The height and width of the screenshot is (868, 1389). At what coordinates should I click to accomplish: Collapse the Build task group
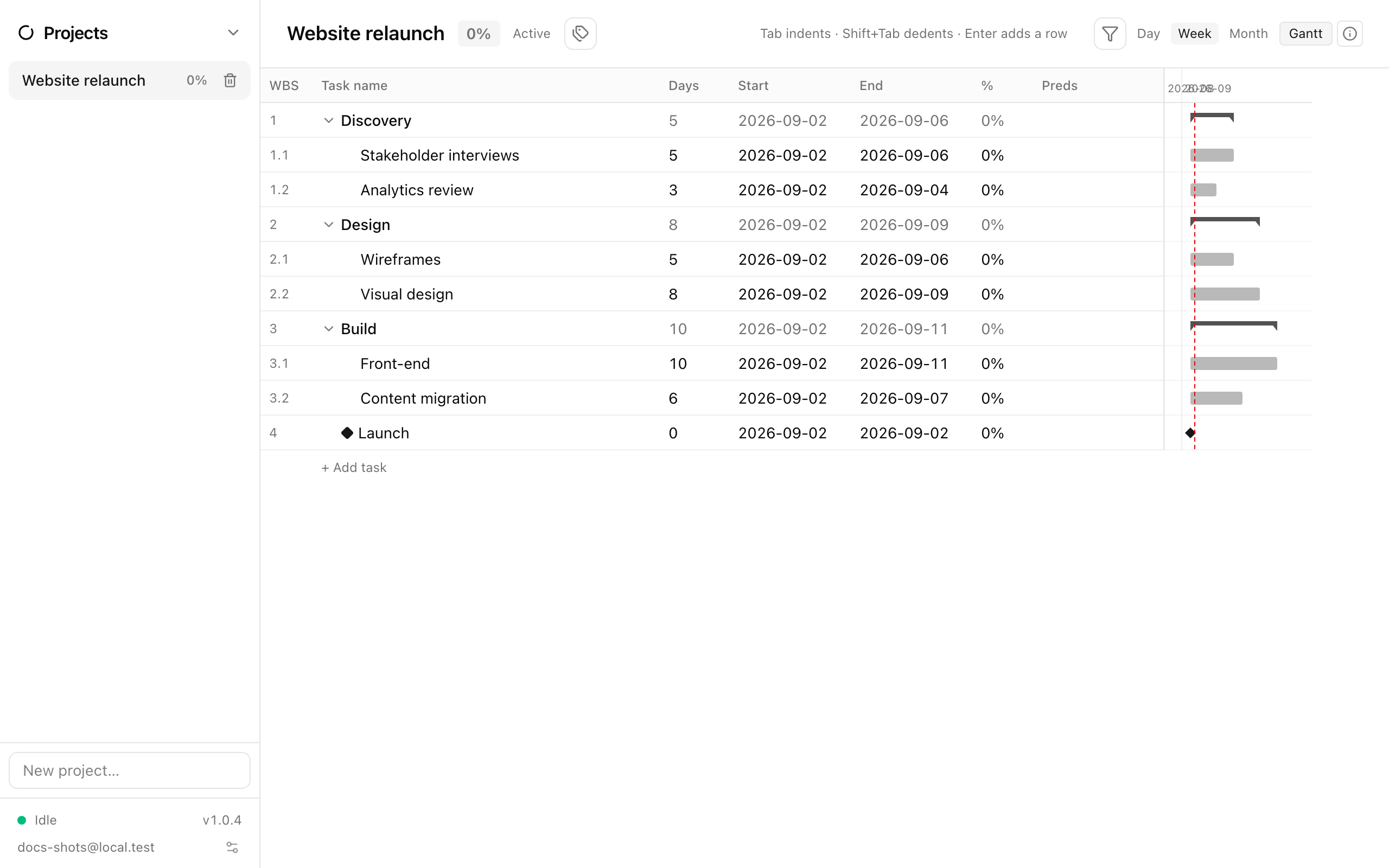coord(328,329)
